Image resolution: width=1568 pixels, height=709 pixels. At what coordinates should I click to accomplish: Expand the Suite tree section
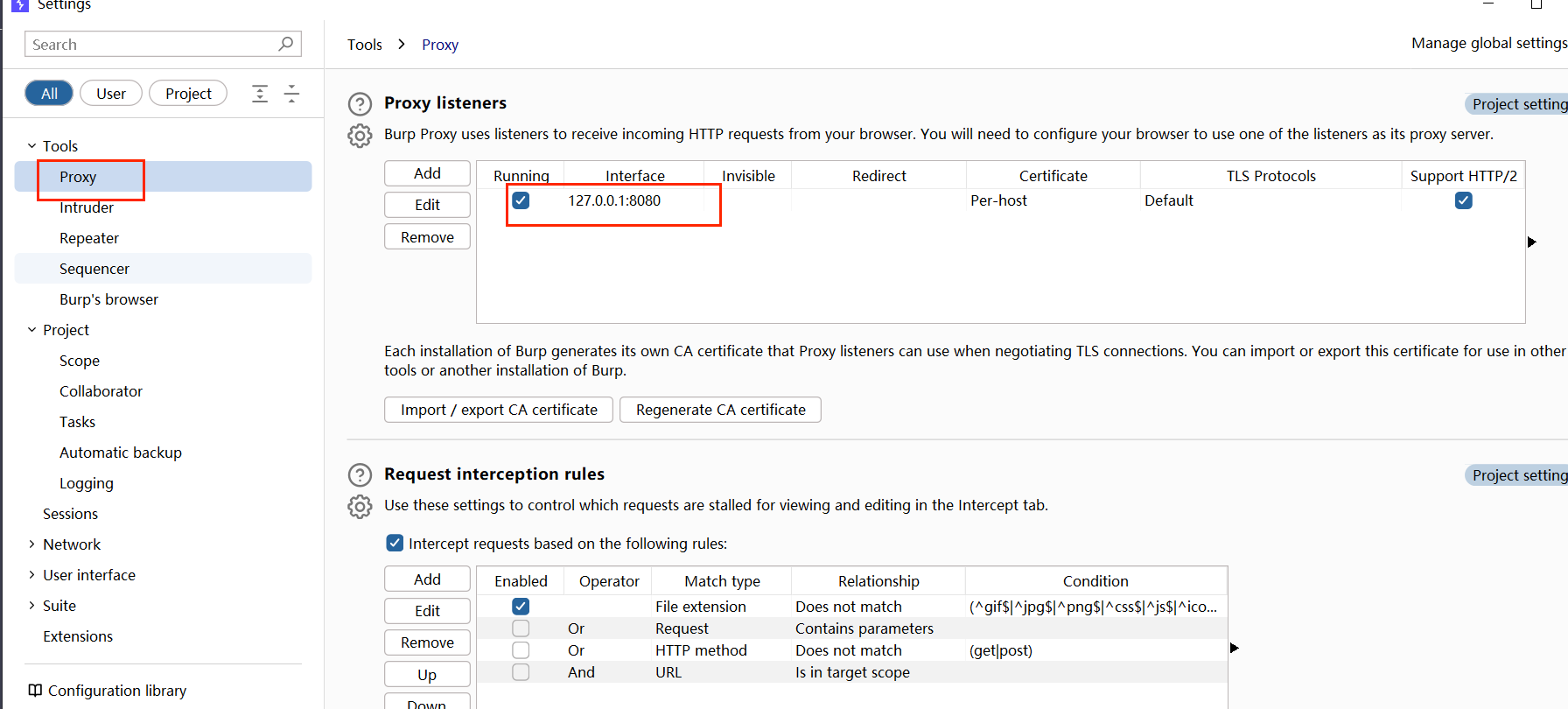pos(31,606)
